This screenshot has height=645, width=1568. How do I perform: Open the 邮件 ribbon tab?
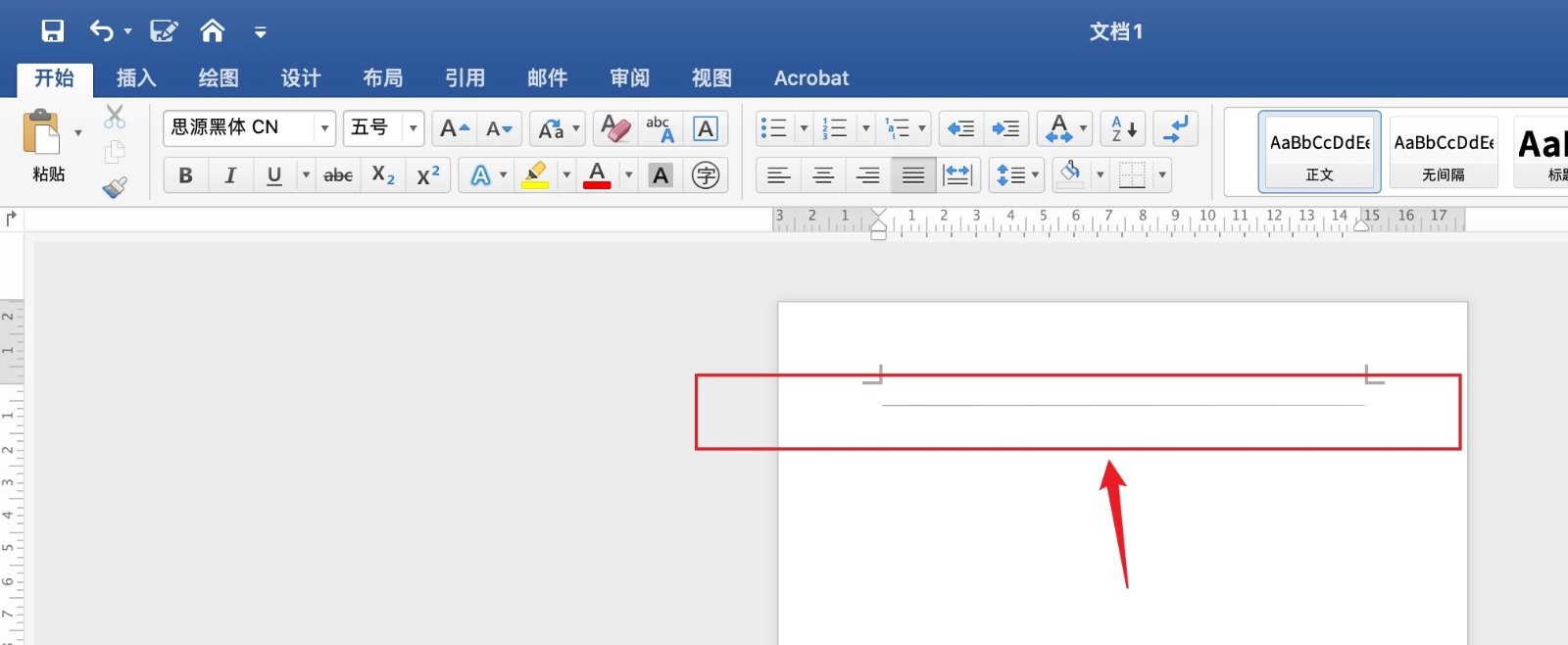click(x=548, y=78)
